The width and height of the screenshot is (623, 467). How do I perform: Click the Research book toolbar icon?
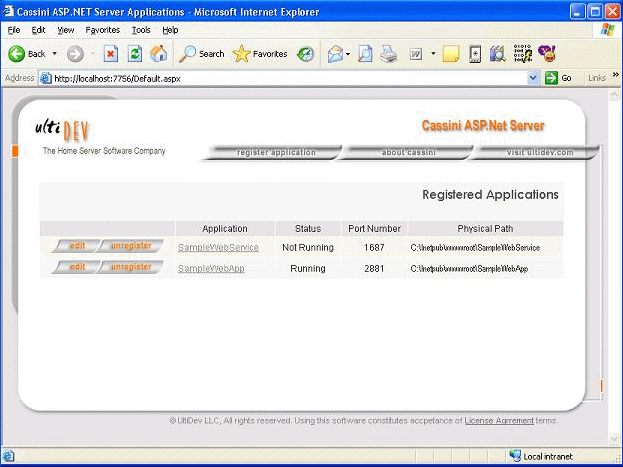pos(497,54)
